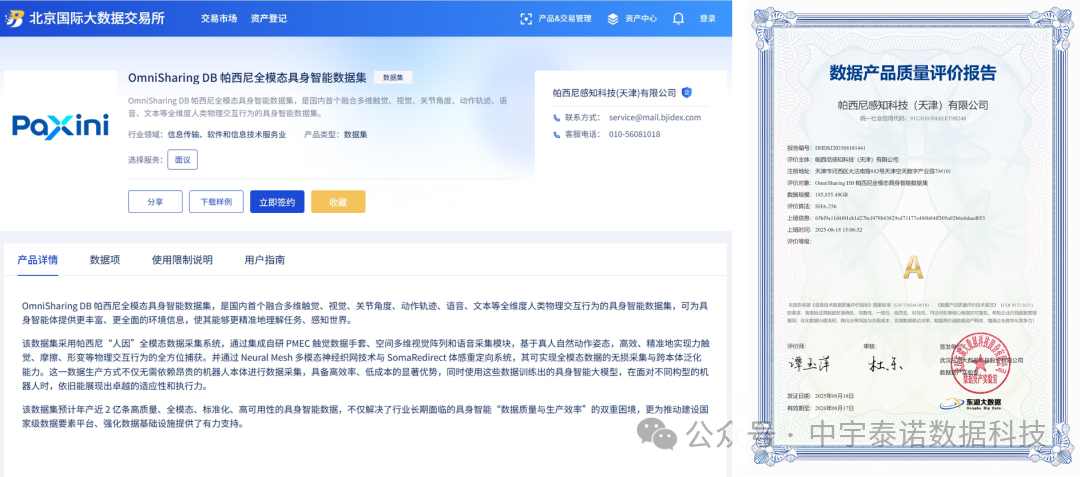Click the phone icon beside 联系方式
The image size is (1080, 477).
pyautogui.click(x=557, y=118)
